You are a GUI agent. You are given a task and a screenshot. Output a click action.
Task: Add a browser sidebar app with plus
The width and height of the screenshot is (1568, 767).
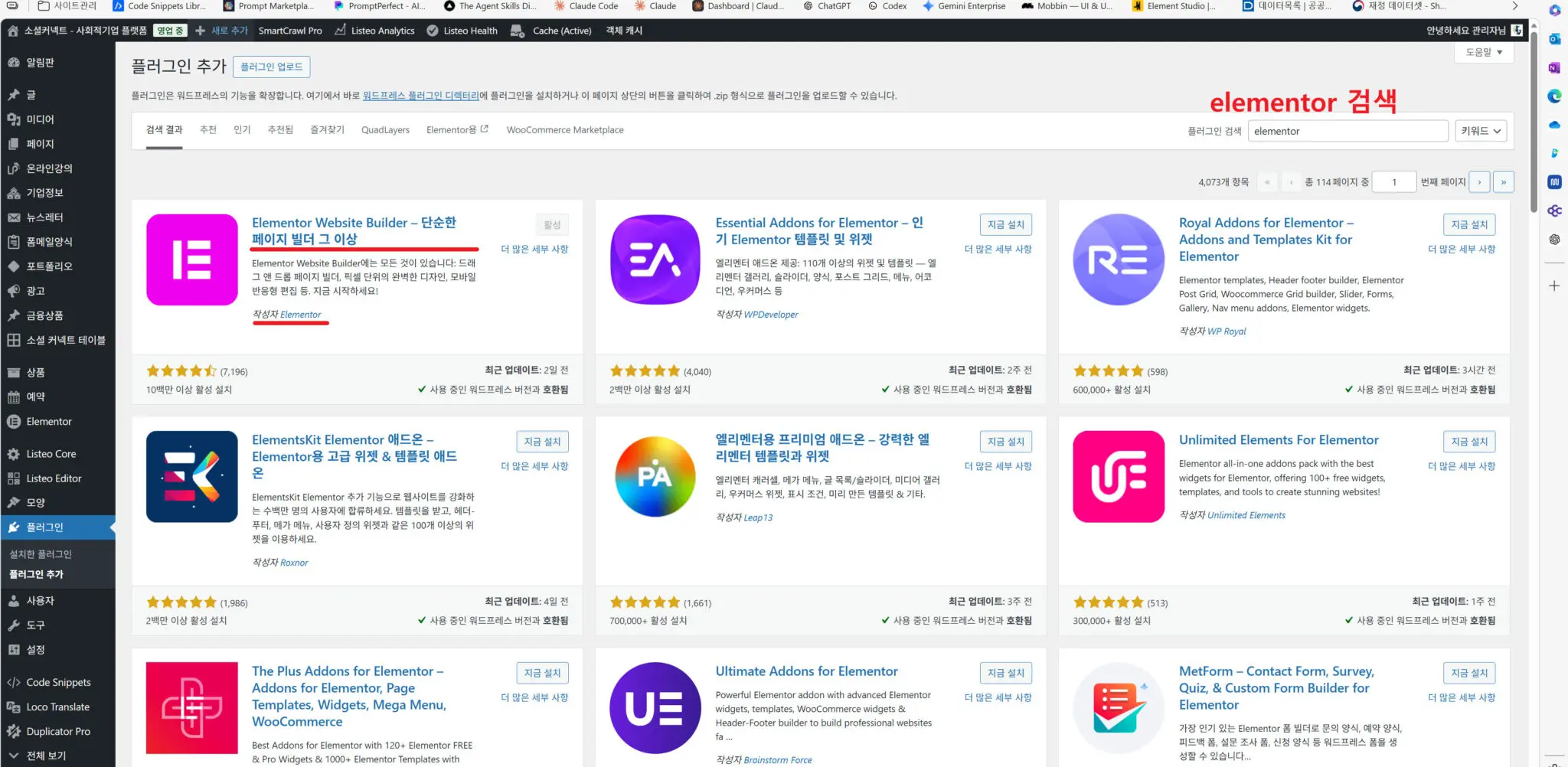coord(1554,286)
